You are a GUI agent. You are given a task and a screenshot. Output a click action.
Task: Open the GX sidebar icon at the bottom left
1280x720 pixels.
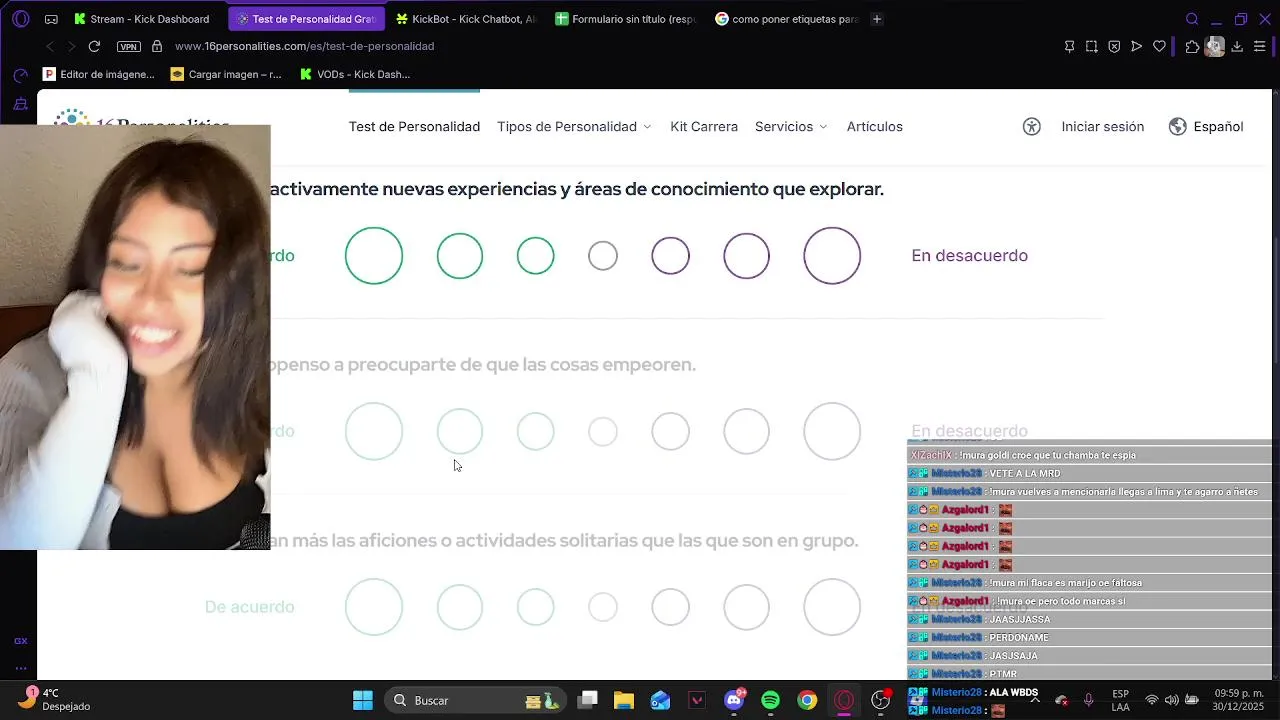21,640
